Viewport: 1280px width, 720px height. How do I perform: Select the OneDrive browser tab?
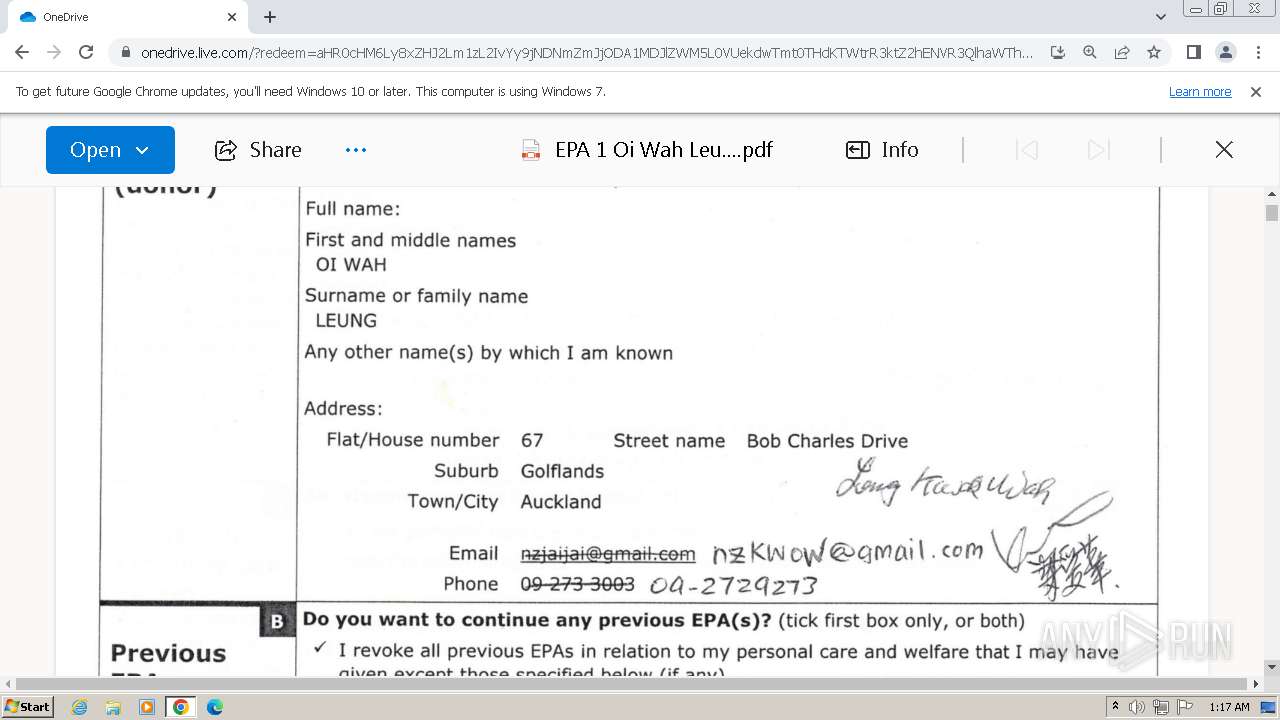[125, 17]
